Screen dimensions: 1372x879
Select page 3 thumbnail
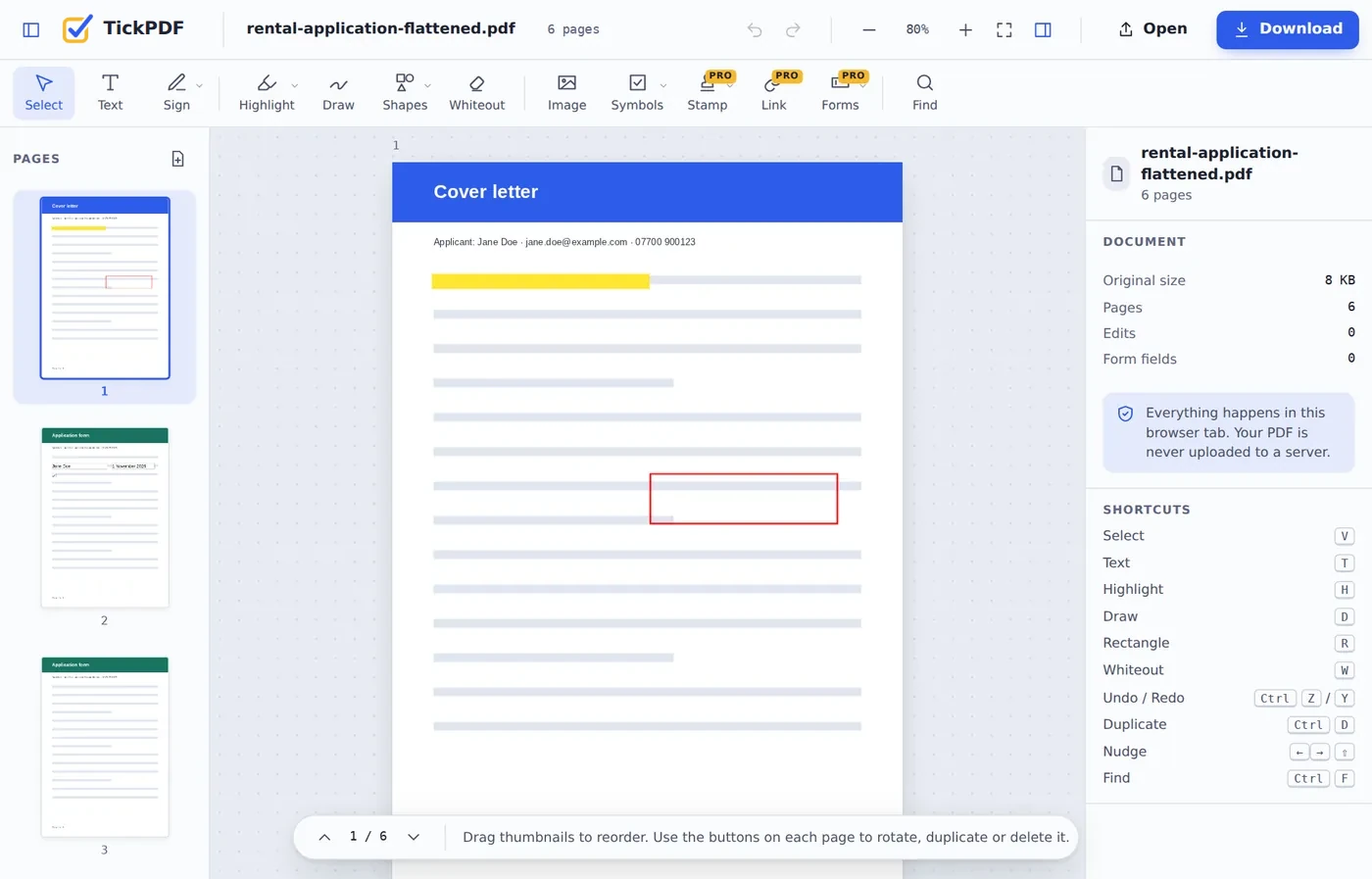tap(105, 747)
